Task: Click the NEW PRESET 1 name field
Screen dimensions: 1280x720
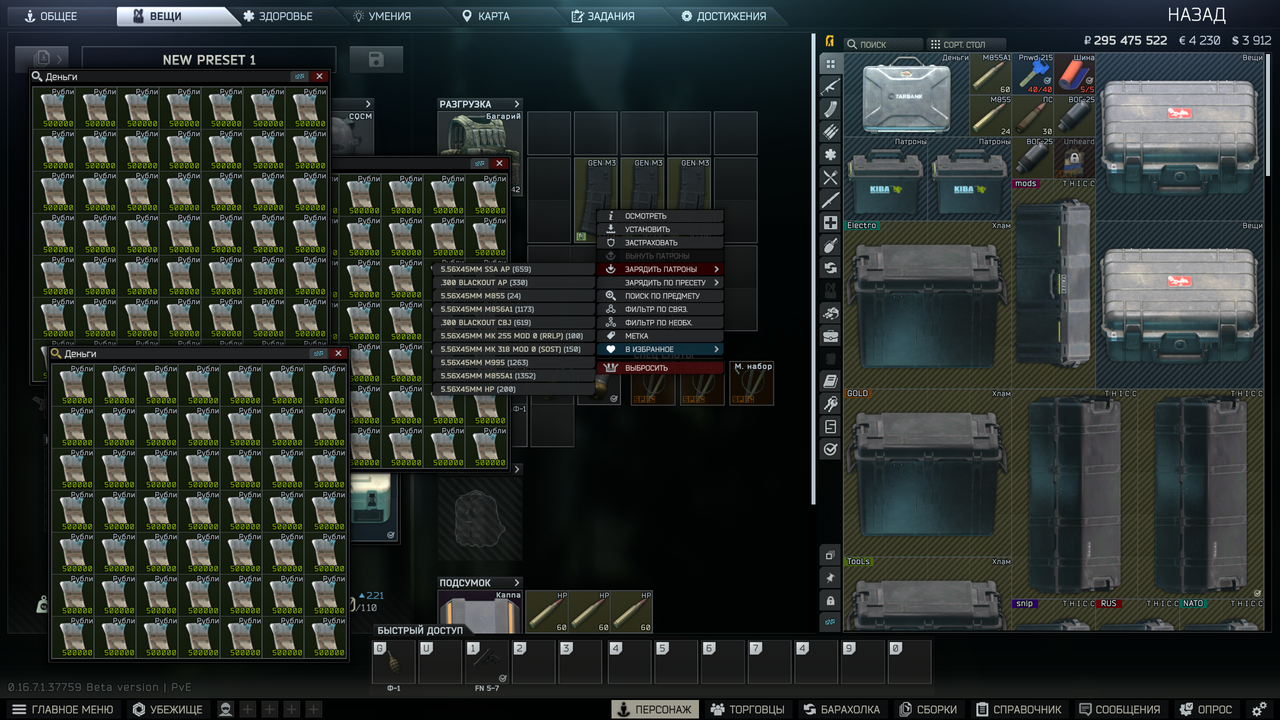Action: tap(209, 60)
